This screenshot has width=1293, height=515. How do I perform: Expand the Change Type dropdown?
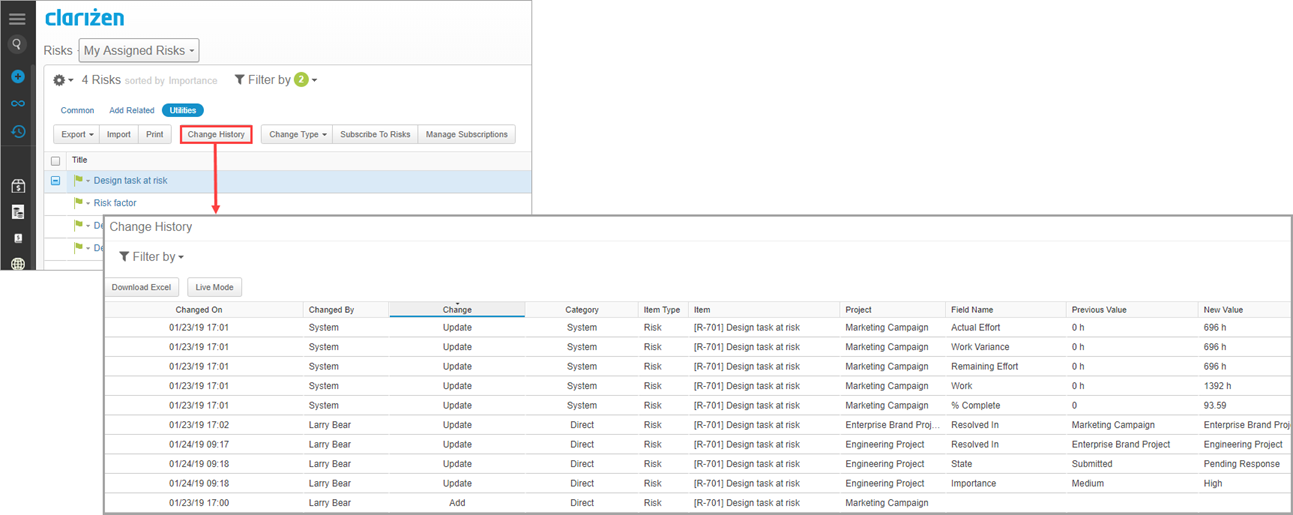tap(298, 134)
